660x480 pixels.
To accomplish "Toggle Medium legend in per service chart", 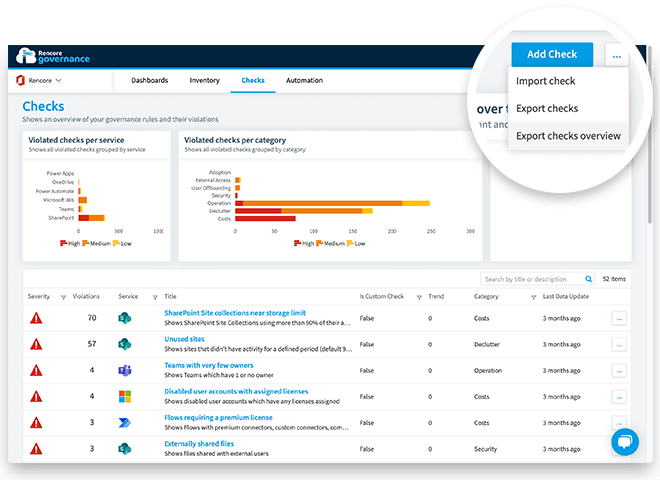I will pos(96,243).
